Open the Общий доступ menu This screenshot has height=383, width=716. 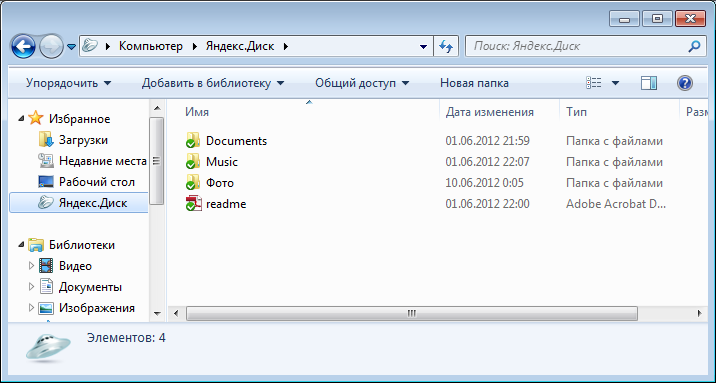point(362,83)
